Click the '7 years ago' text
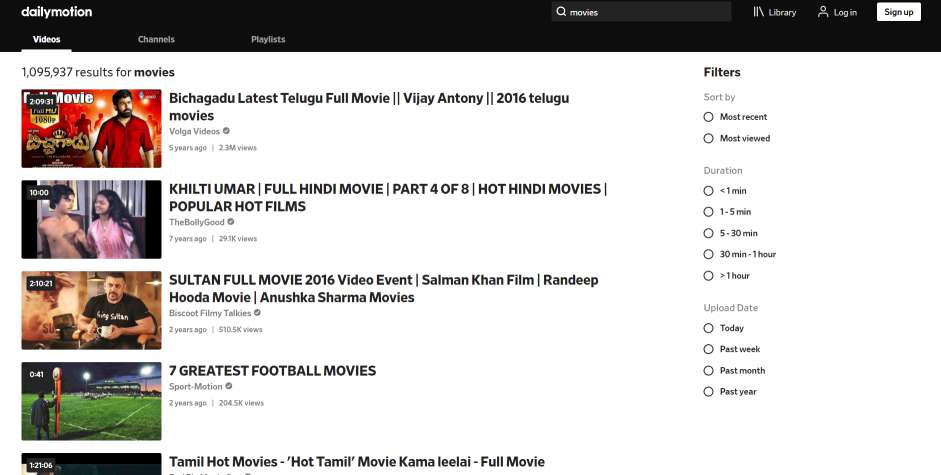 [x=188, y=238]
